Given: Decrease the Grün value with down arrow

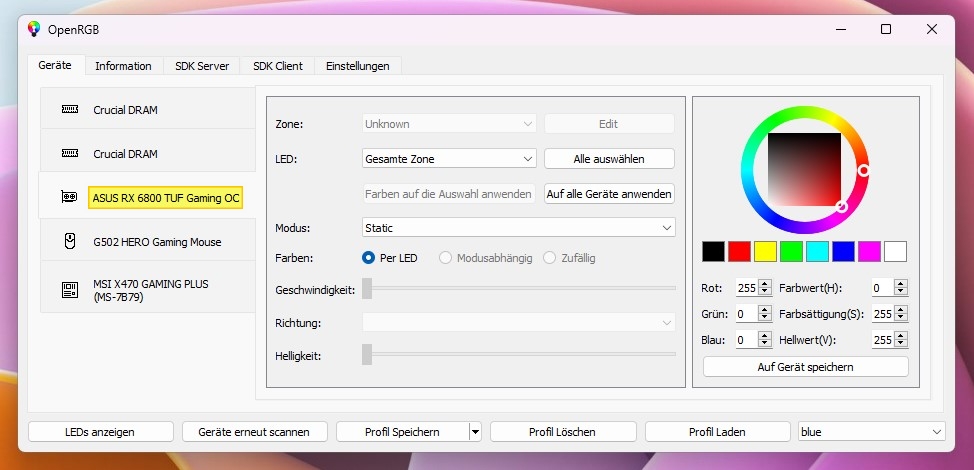Looking at the screenshot, I should point(765,318).
